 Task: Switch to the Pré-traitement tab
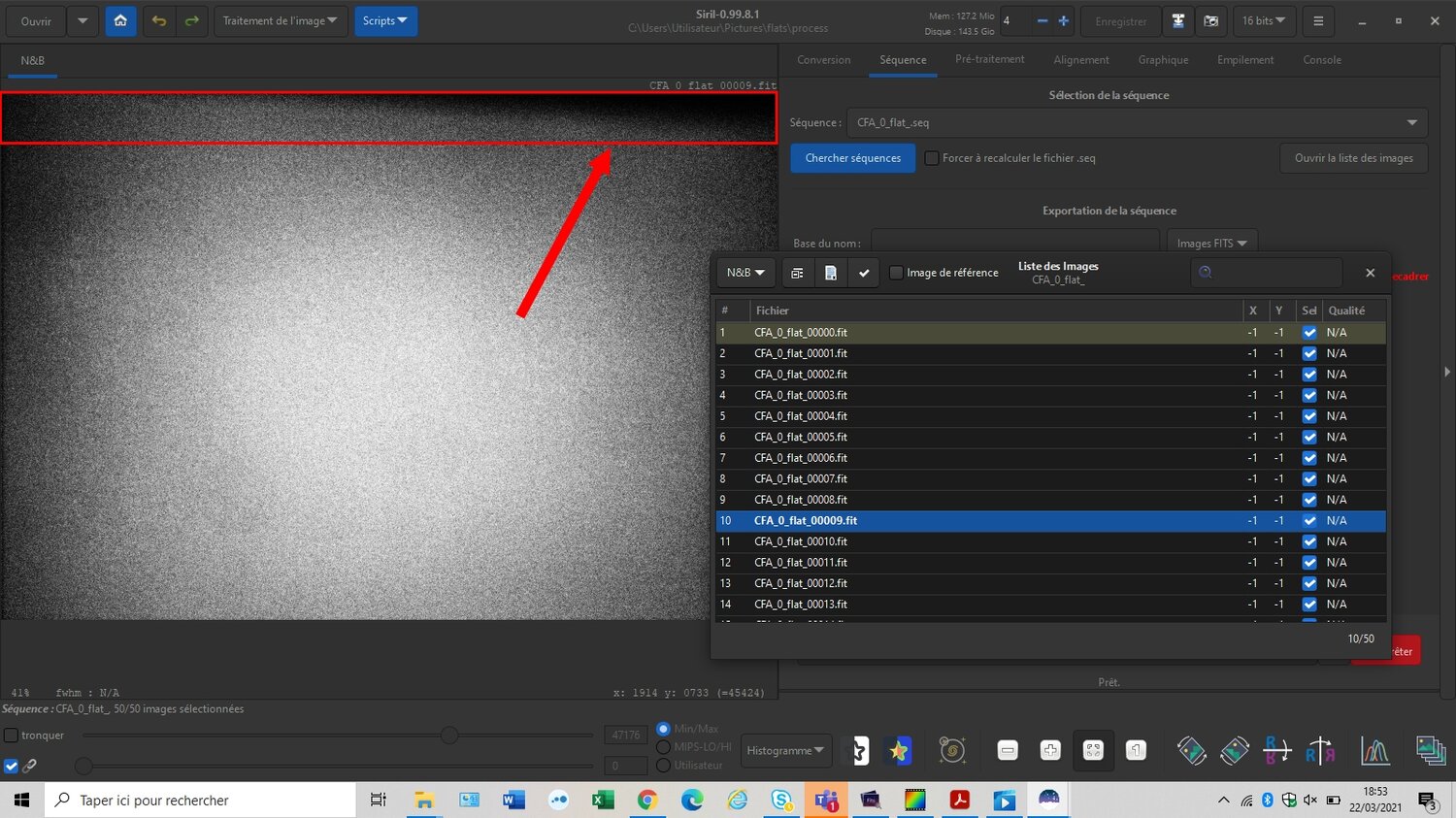(x=989, y=59)
